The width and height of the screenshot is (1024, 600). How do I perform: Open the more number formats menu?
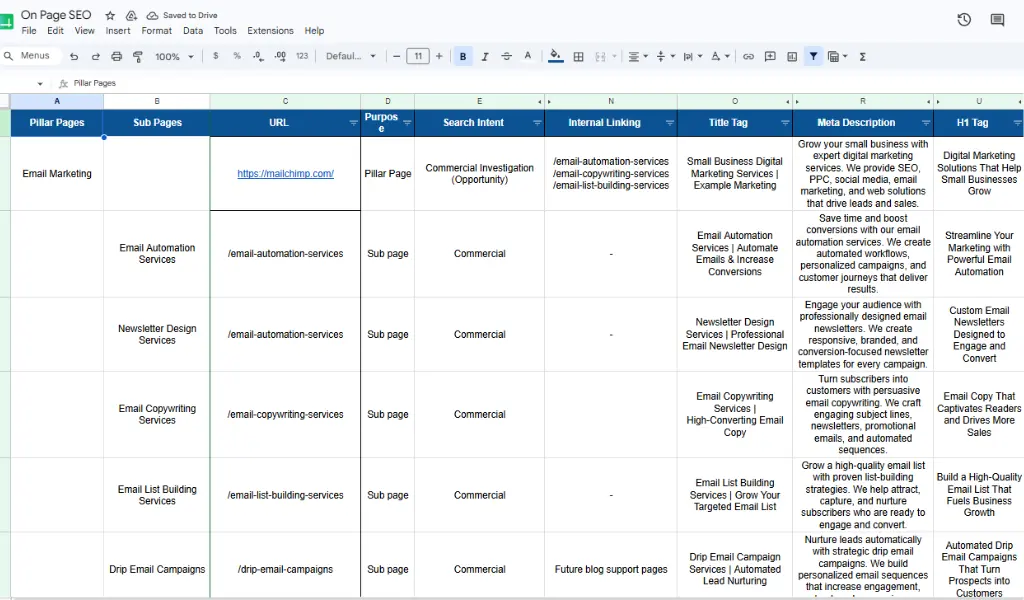(x=302, y=56)
